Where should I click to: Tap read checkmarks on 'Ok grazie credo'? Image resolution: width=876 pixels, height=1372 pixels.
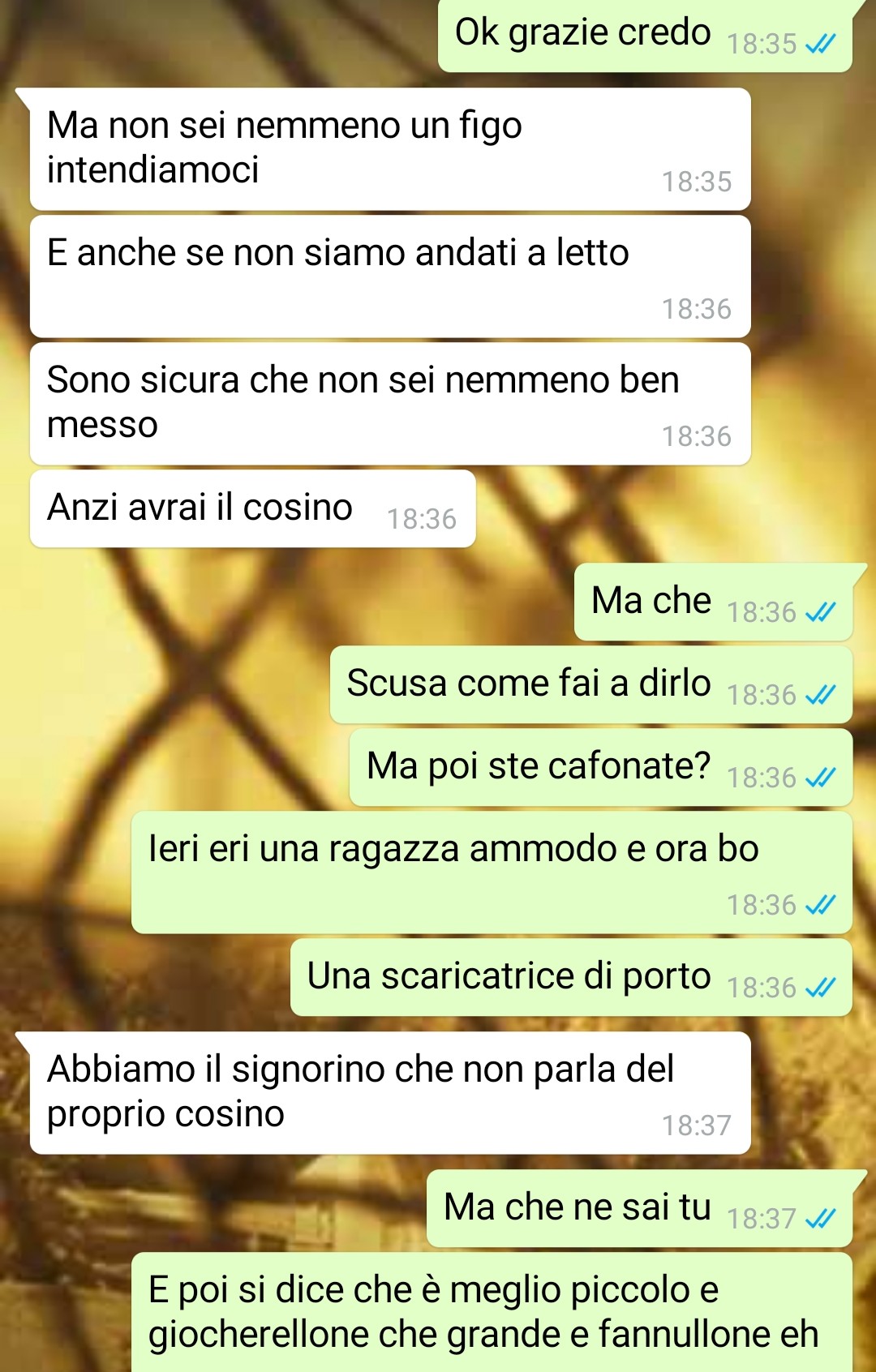[x=820, y=44]
